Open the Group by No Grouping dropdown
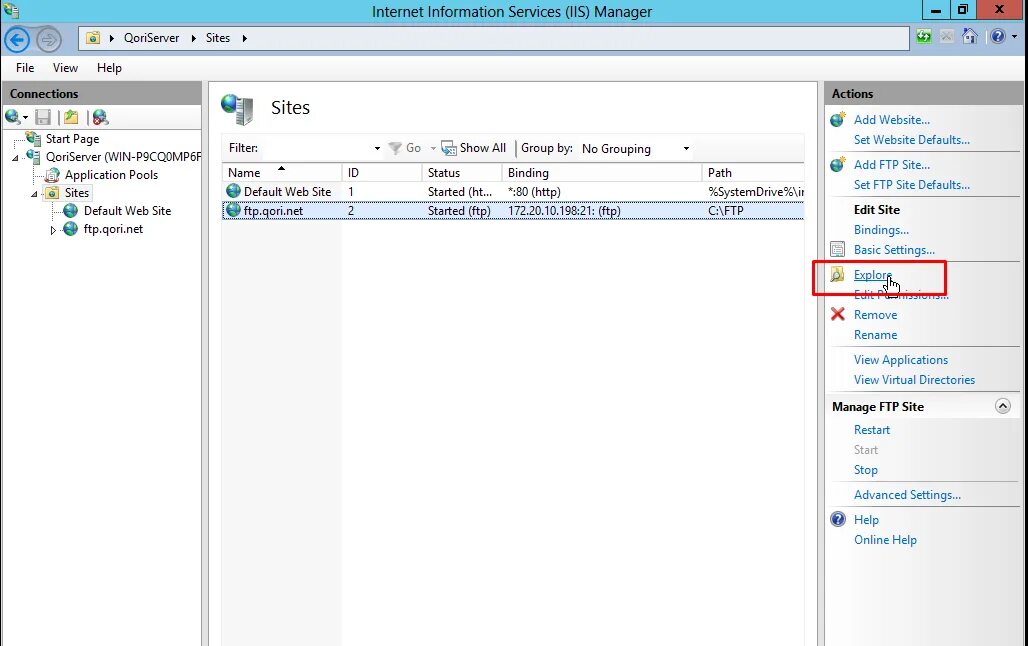 pyautogui.click(x=635, y=149)
